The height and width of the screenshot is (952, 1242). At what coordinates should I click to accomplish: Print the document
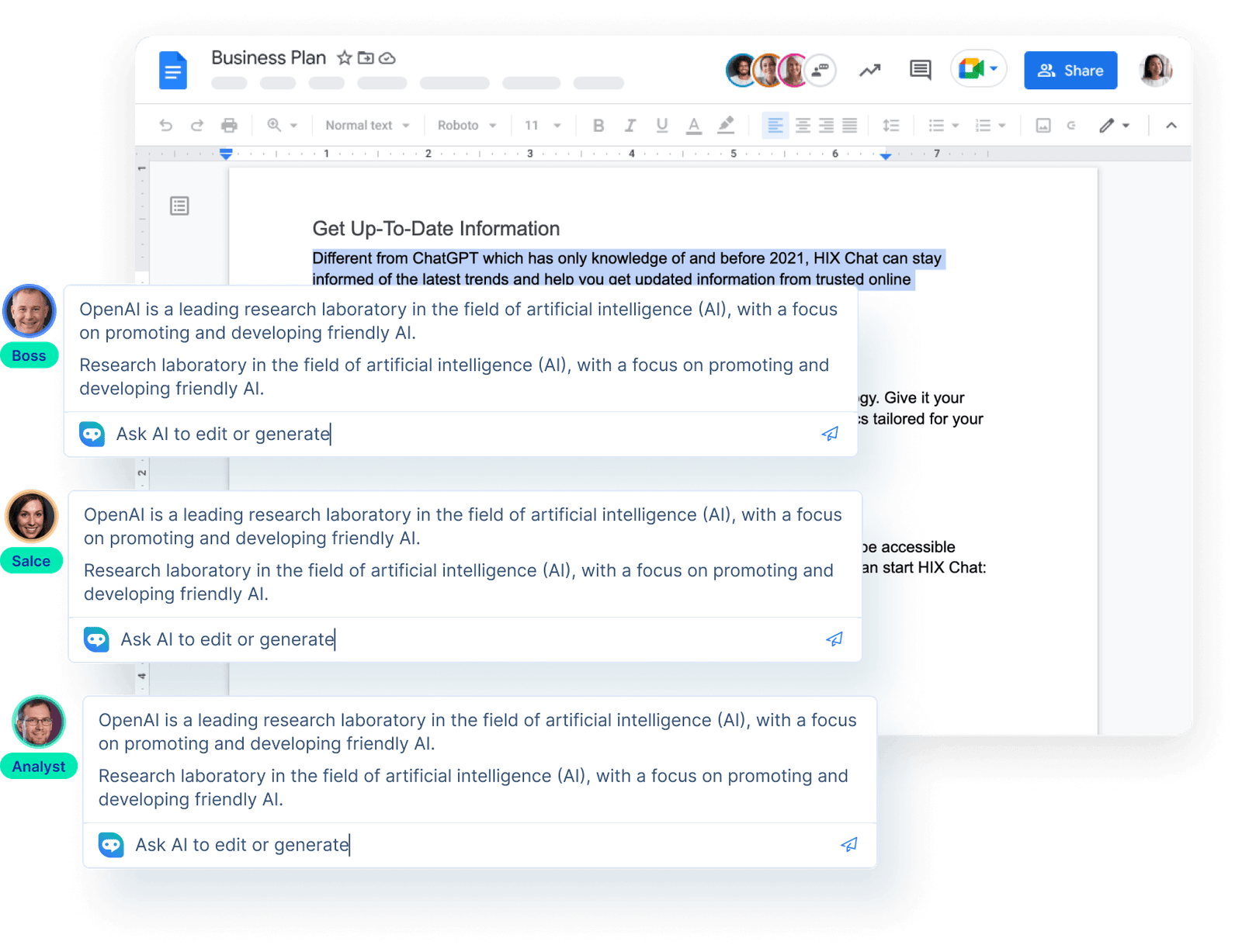coord(229,125)
